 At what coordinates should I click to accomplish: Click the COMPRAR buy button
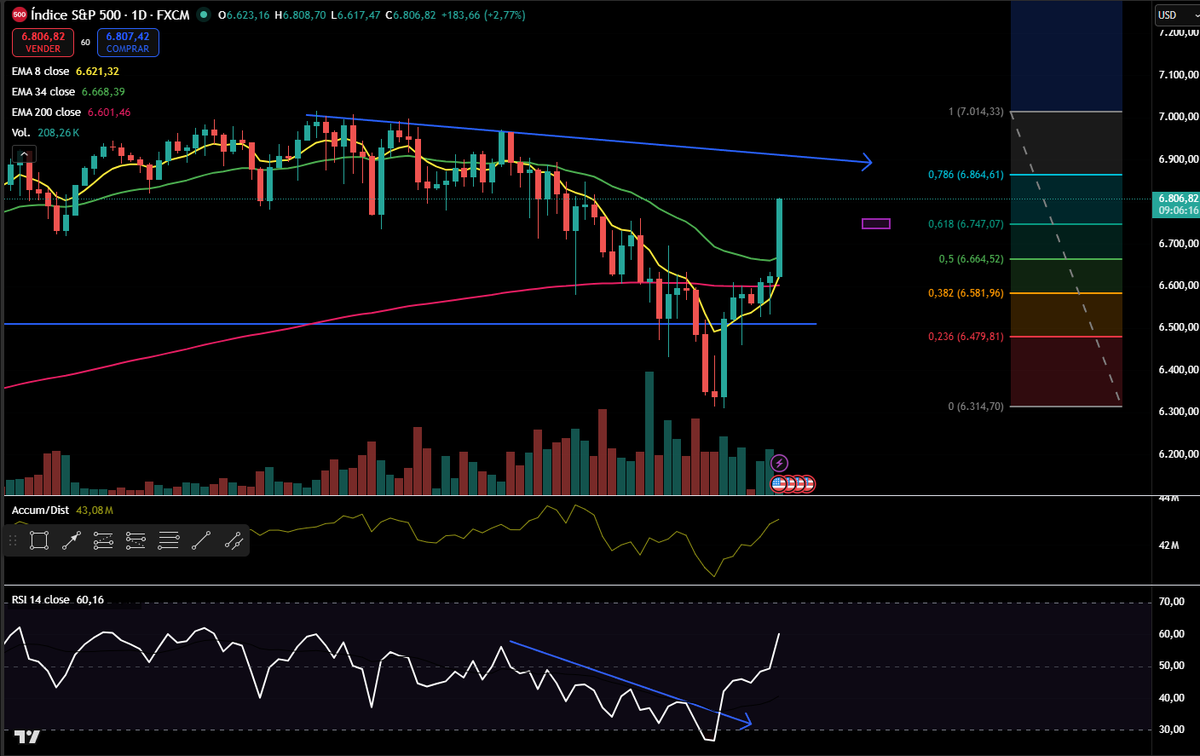tap(128, 43)
